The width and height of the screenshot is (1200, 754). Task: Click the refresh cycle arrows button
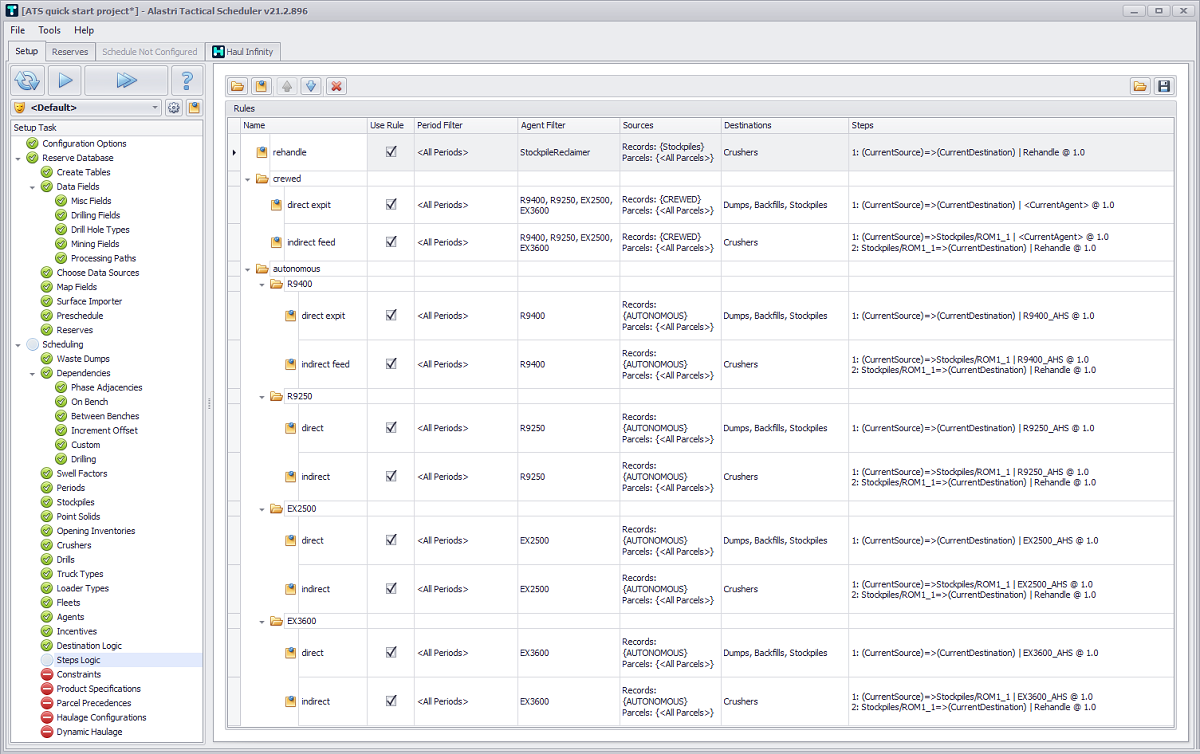[28, 81]
